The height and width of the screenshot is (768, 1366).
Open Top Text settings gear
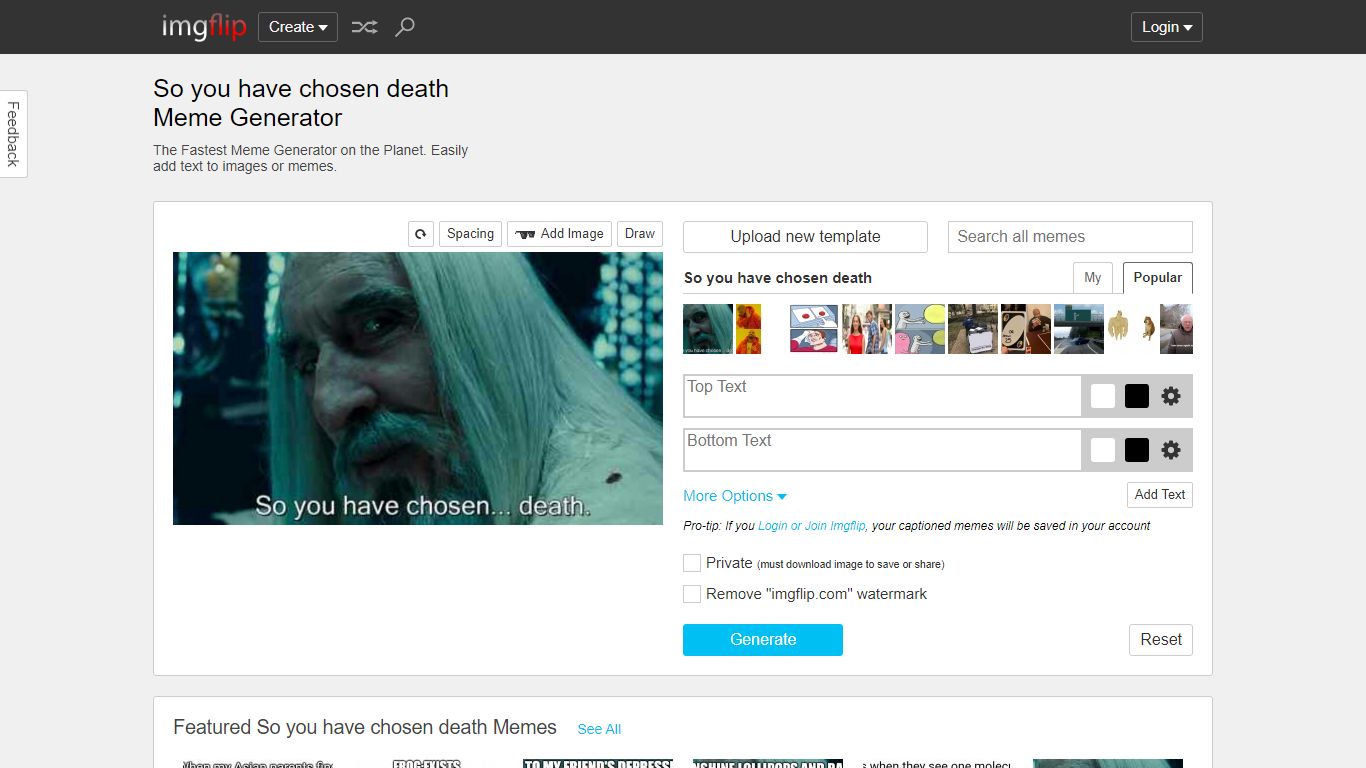(1171, 396)
